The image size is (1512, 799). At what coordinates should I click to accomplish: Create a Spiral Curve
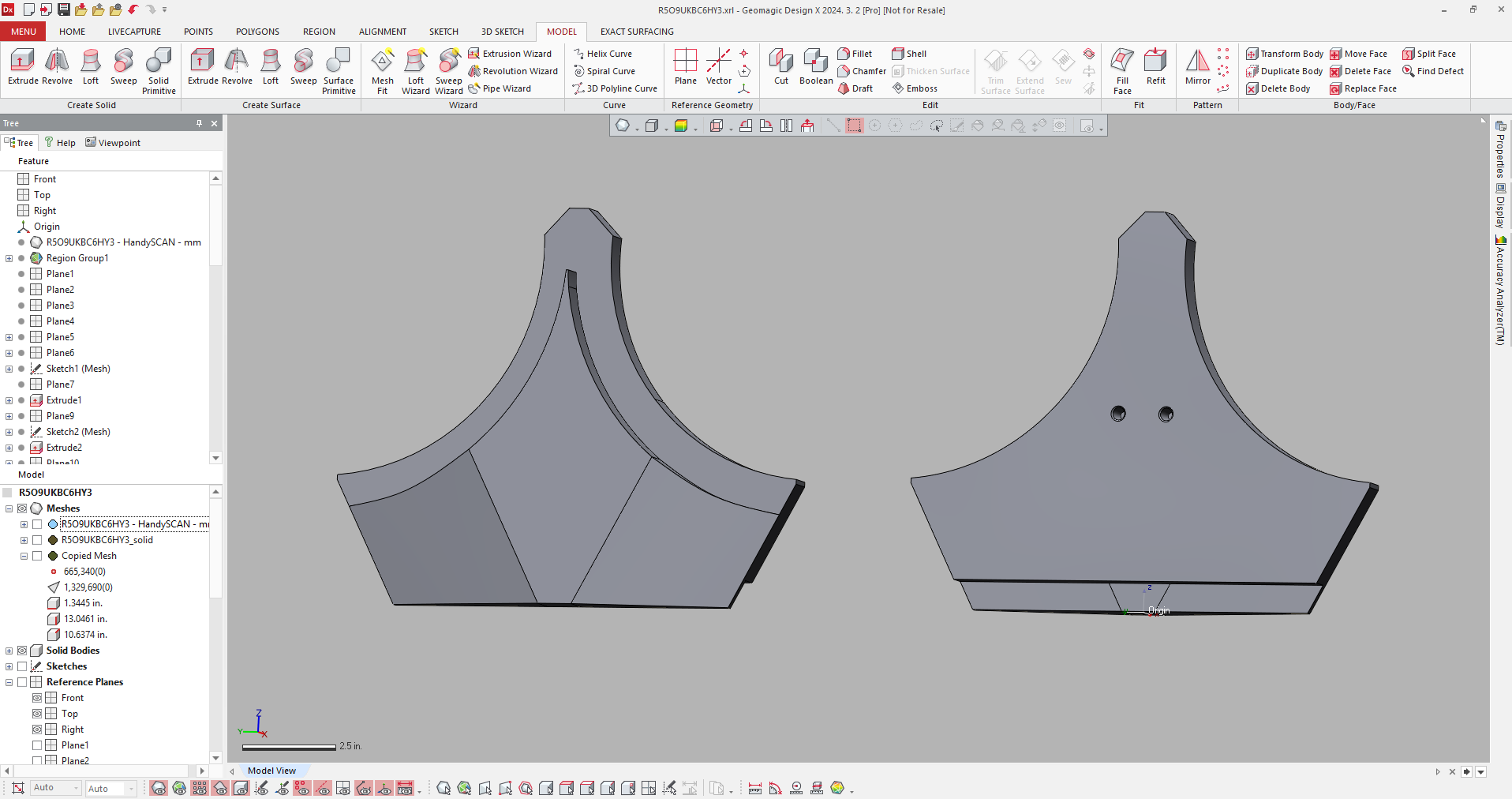click(604, 71)
